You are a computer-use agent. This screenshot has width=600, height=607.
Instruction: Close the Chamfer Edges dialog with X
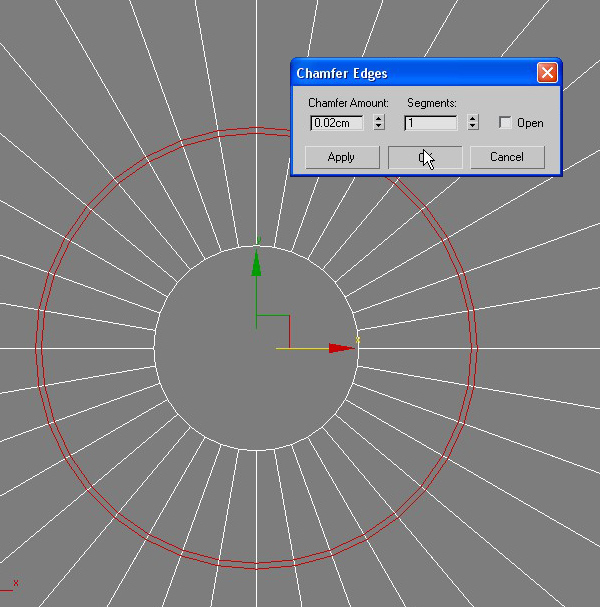547,73
